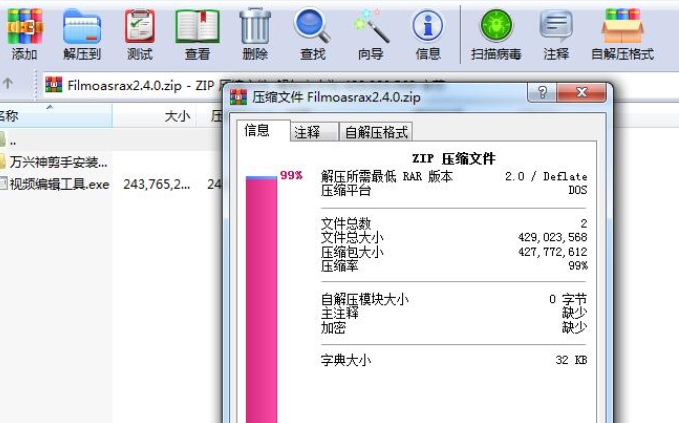Click the 文件总数 label
Viewport: 679px width, 423px height.
(x=346, y=223)
